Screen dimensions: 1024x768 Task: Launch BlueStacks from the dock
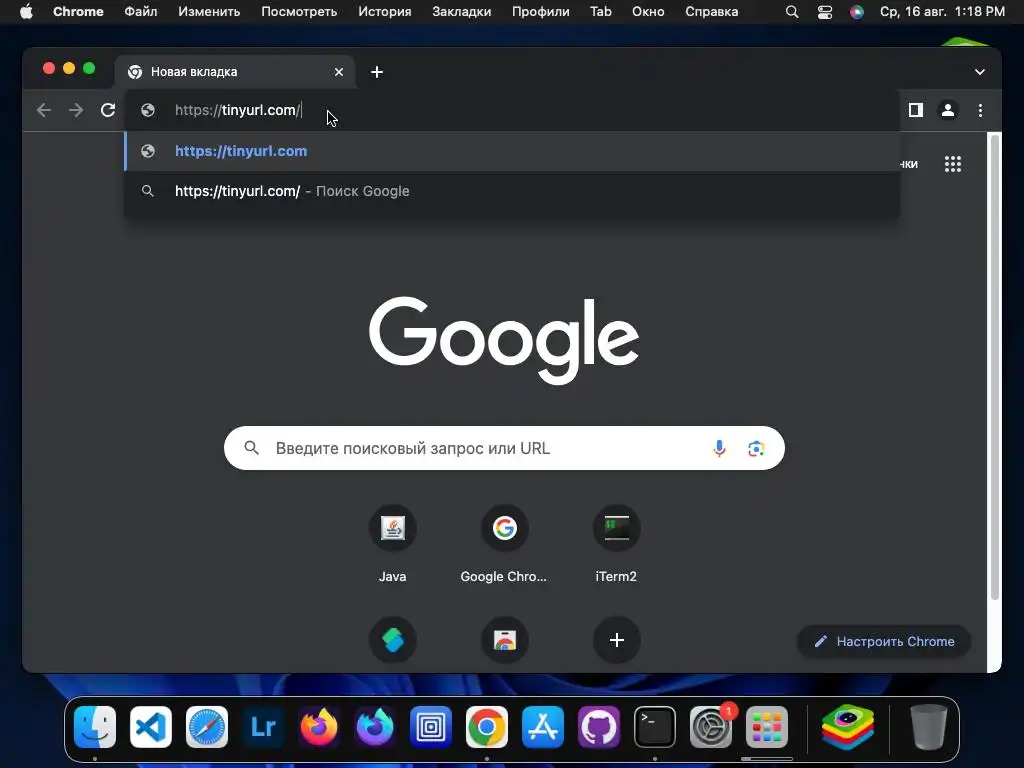tap(848, 727)
